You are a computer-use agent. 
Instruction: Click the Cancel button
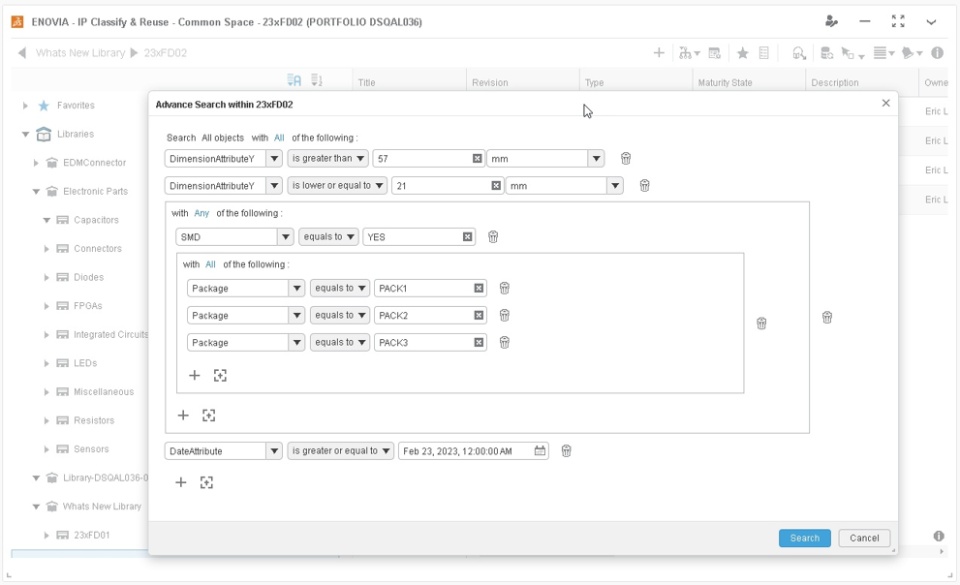(x=864, y=538)
